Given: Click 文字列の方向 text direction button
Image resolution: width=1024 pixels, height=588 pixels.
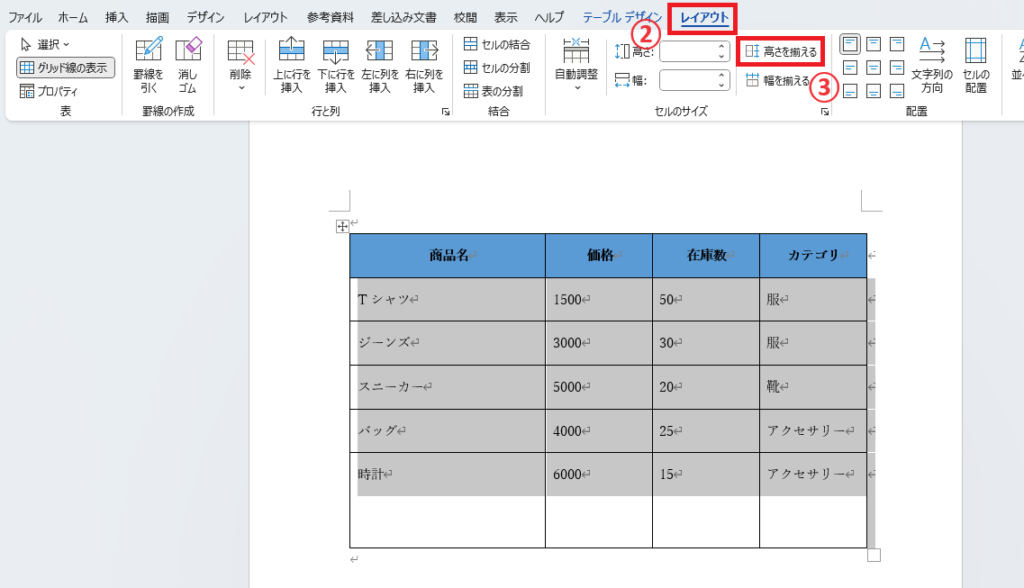Looking at the screenshot, I should (932, 65).
